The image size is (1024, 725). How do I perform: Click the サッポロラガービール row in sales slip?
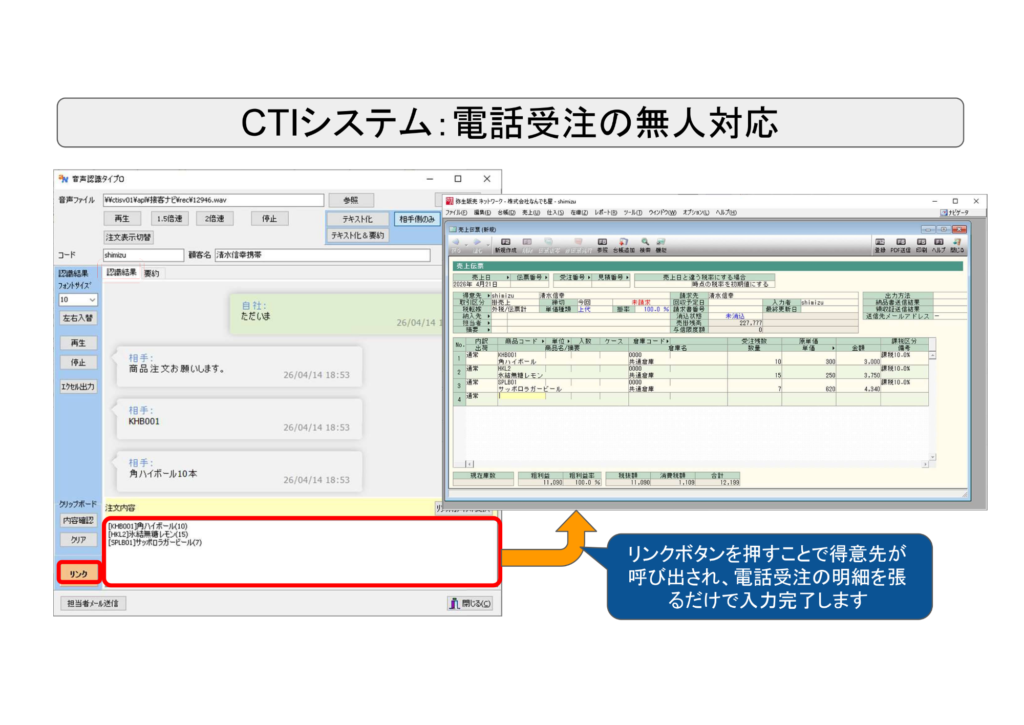pyautogui.click(x=691, y=385)
